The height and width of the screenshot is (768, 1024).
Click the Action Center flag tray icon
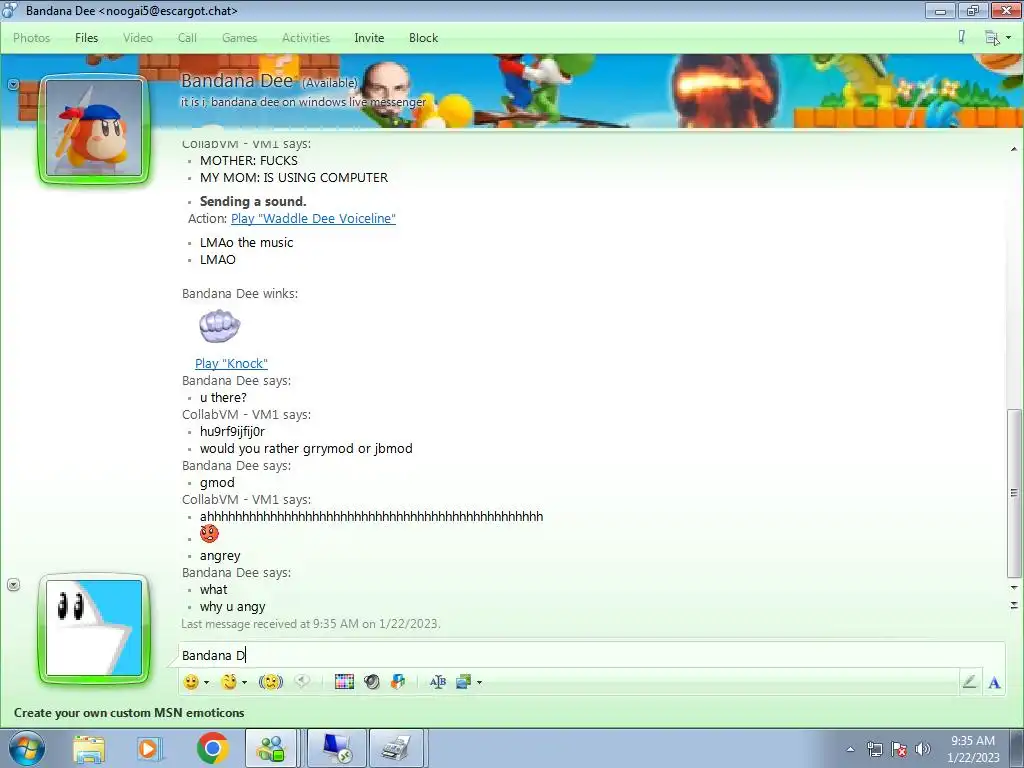899,749
